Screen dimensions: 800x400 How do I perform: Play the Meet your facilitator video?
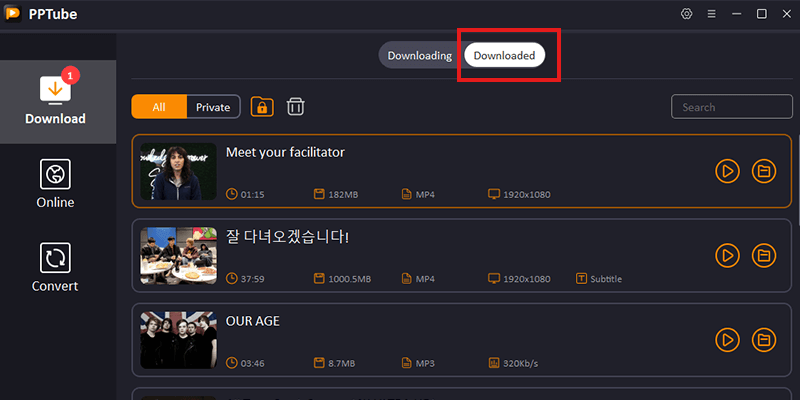[727, 171]
